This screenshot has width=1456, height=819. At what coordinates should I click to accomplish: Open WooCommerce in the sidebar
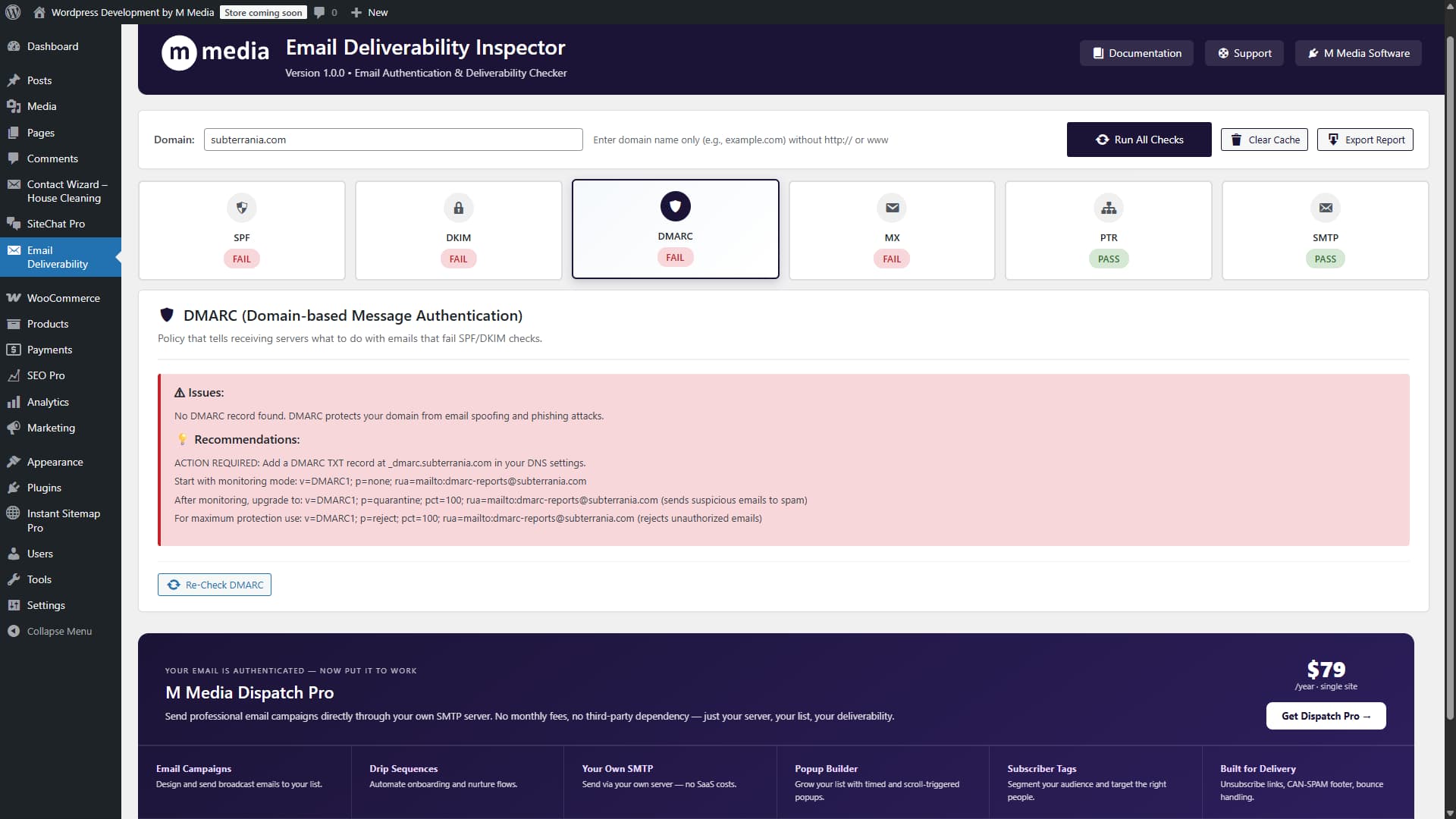click(63, 298)
